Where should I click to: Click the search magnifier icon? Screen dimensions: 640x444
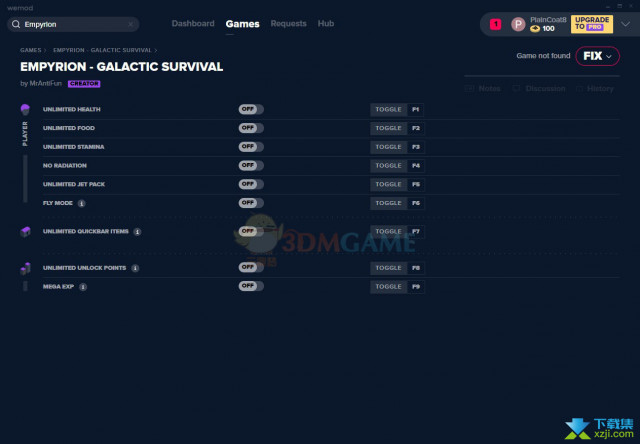tap(16, 24)
